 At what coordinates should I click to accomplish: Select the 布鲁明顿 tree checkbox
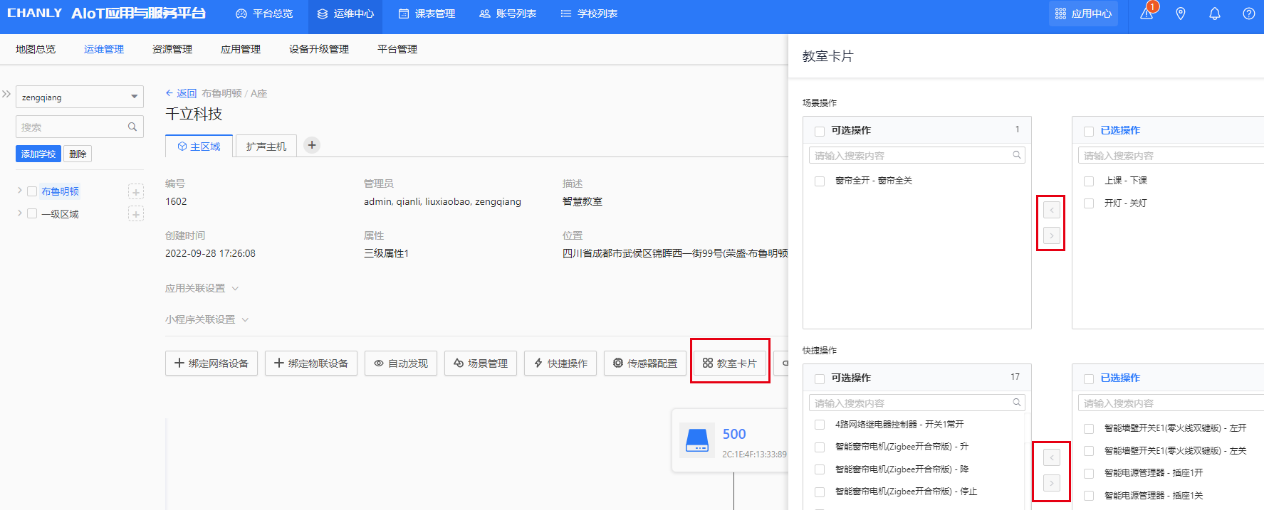(x=32, y=192)
